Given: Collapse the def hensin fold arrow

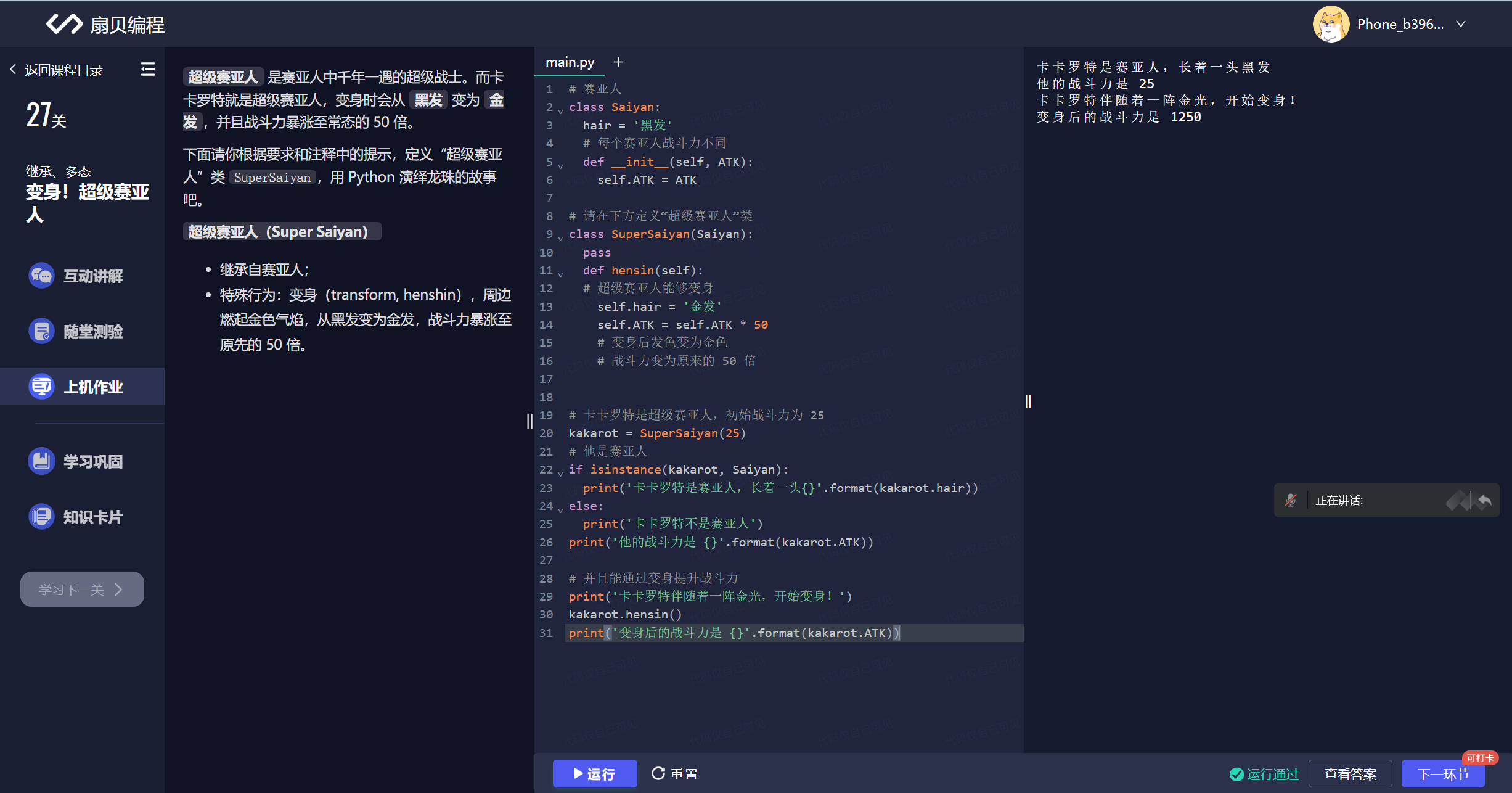Looking at the screenshot, I should click(x=560, y=274).
